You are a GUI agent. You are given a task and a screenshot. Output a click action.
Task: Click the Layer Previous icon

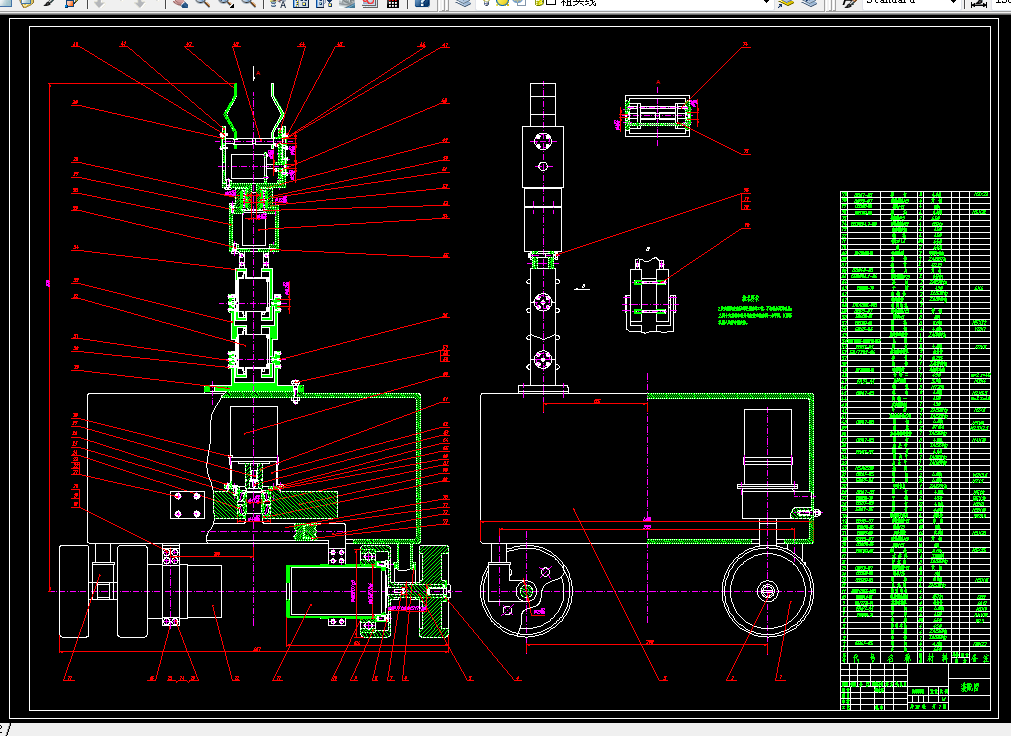[x=809, y=3]
